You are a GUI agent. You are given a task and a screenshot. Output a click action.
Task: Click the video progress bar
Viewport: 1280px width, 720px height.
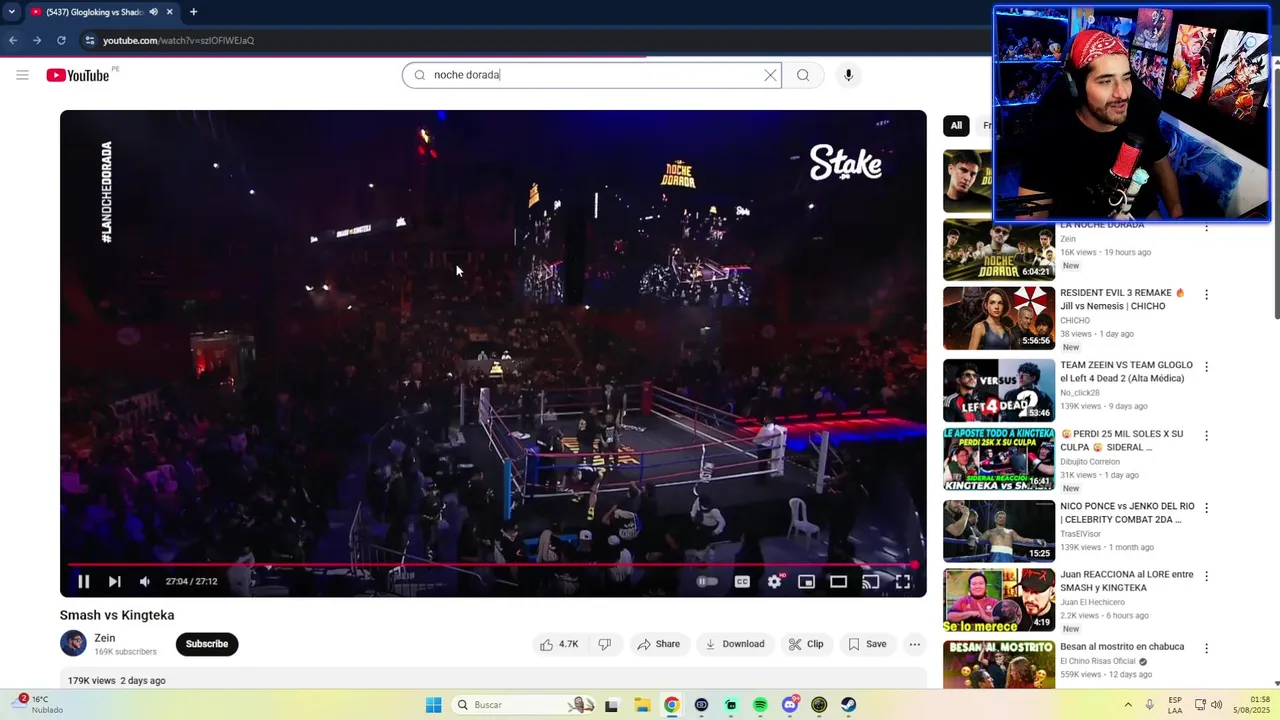[493, 565]
